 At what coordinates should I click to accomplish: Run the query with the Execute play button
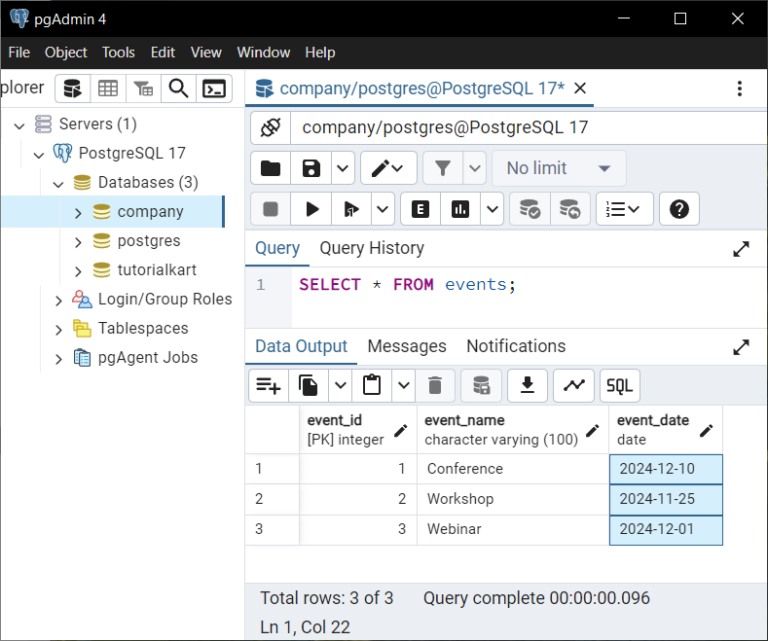click(x=312, y=209)
